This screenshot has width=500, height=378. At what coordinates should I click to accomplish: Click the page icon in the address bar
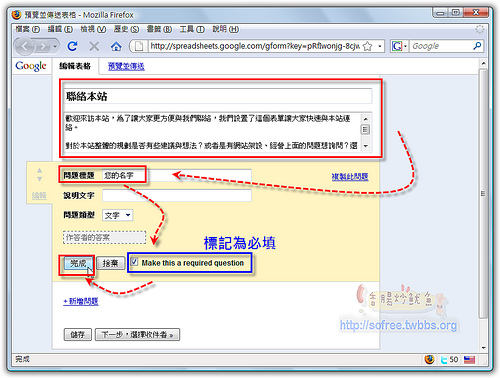(139, 46)
